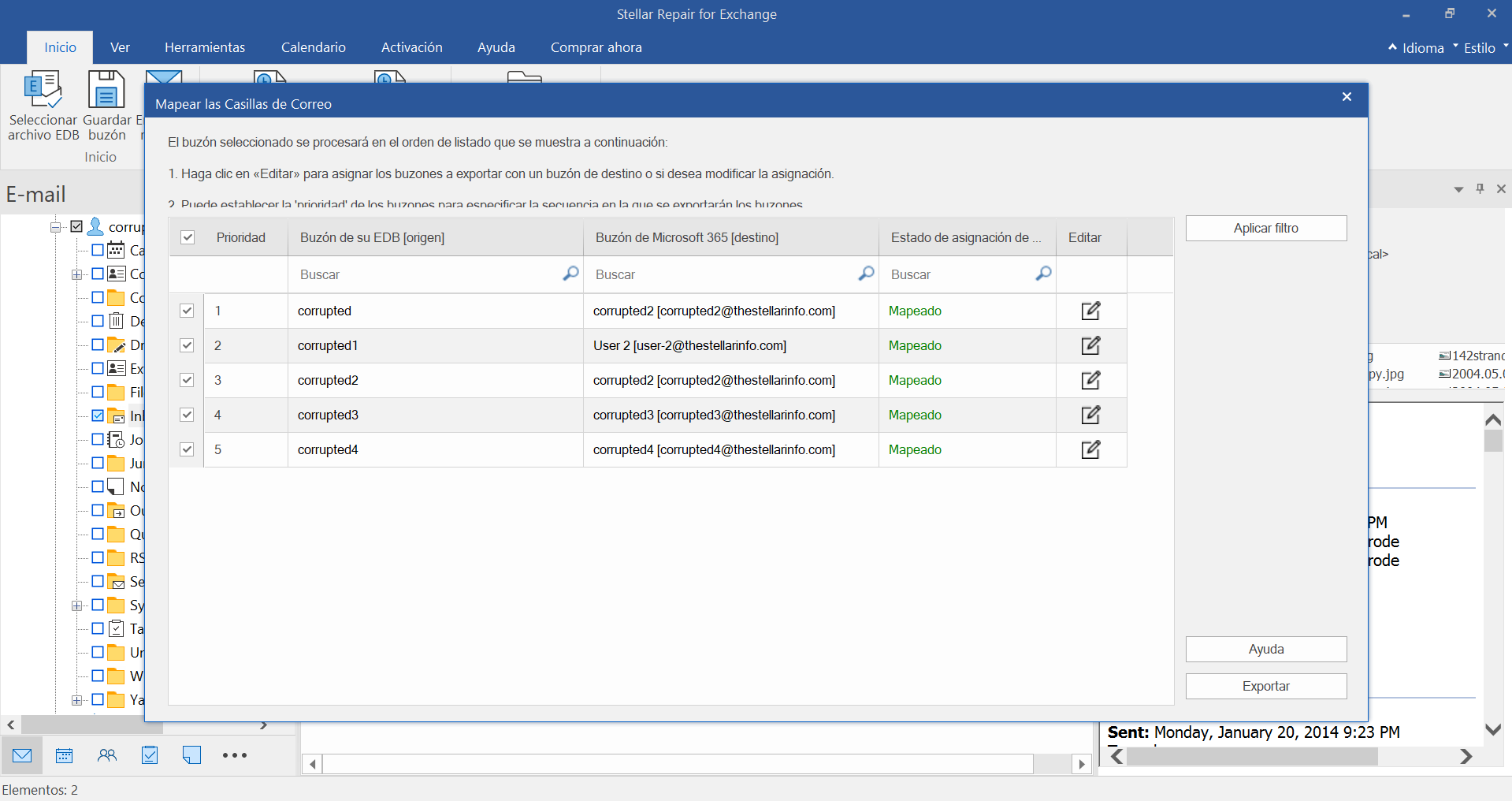Open Tasks view in bottom navigation

150,755
